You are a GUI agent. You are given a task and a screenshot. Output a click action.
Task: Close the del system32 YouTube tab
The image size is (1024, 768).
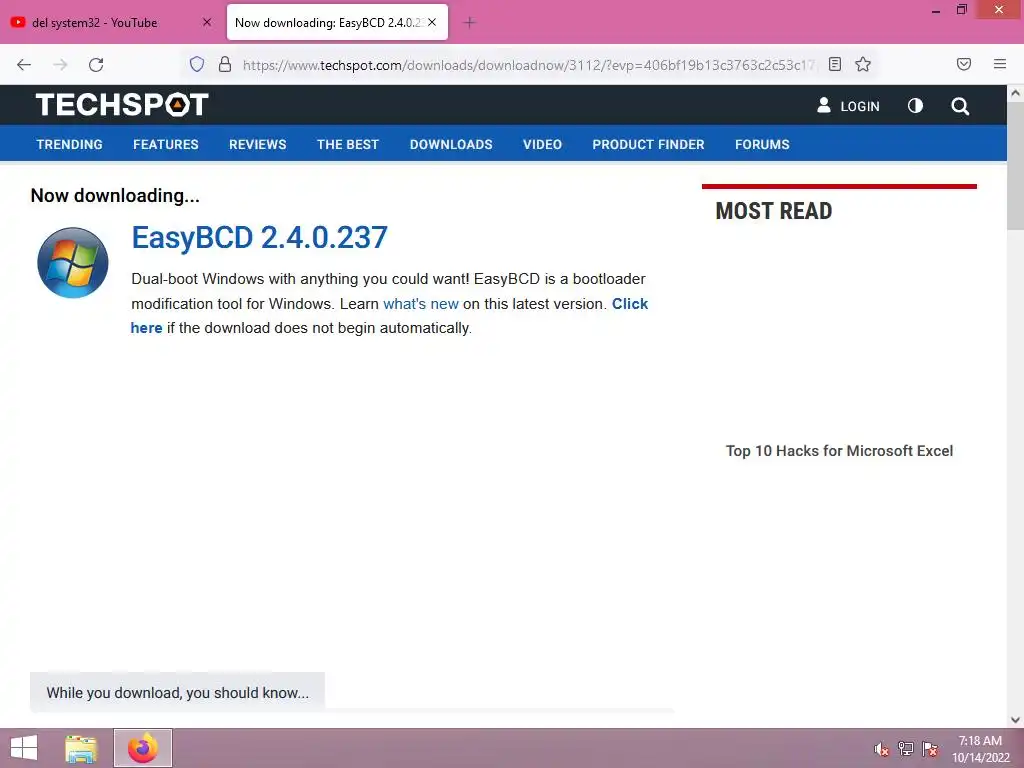click(207, 22)
